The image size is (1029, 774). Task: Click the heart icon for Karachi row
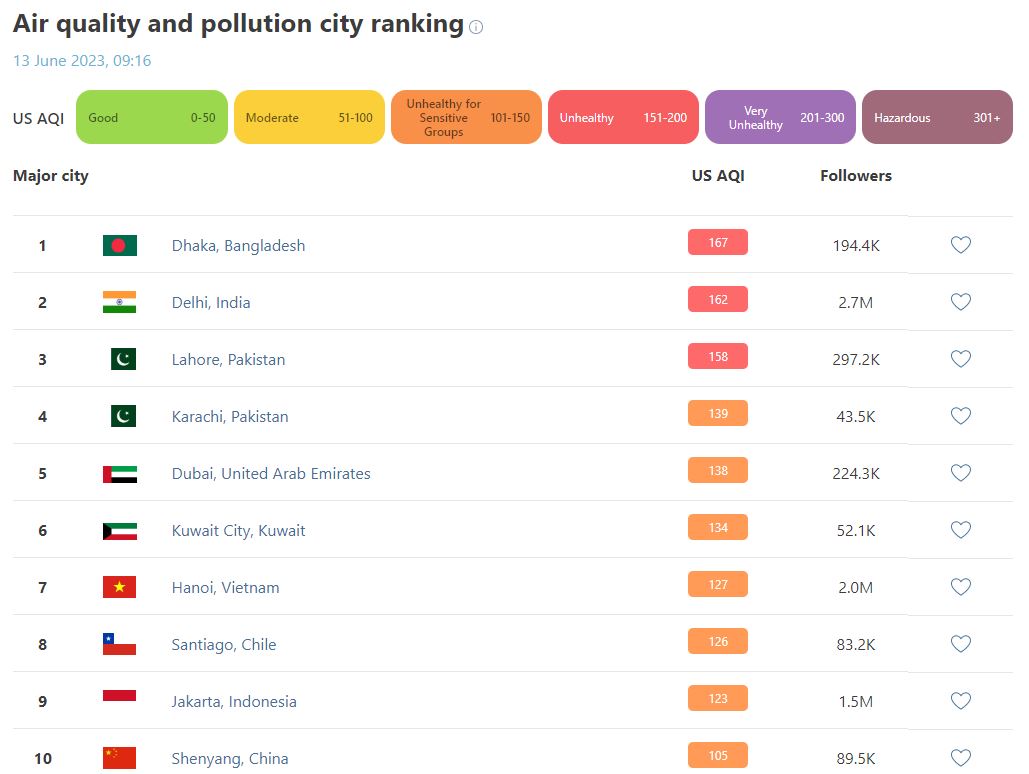960,416
